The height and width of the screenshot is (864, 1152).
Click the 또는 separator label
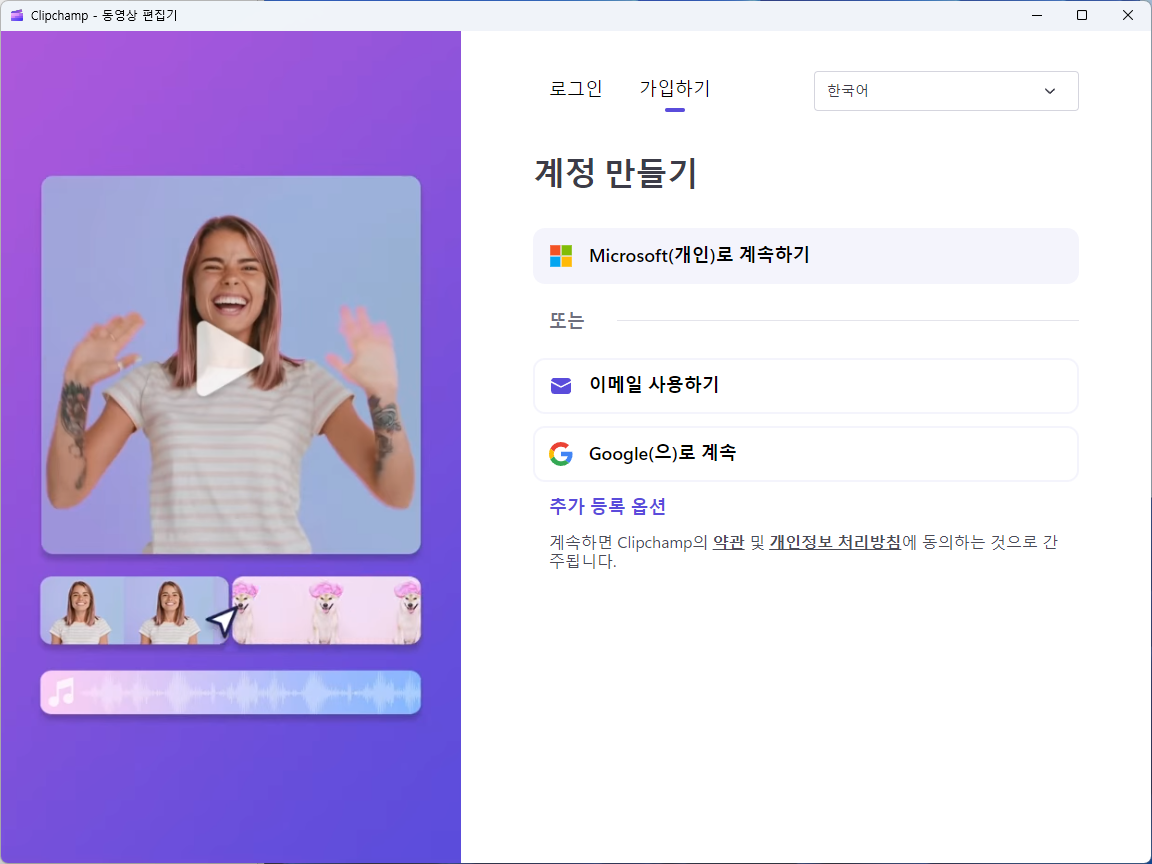(566, 320)
